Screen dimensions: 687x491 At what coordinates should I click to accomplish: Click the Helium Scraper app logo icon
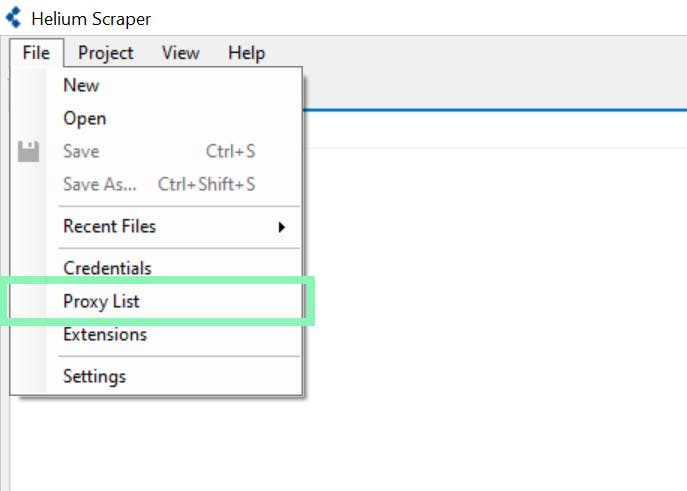coord(14,18)
